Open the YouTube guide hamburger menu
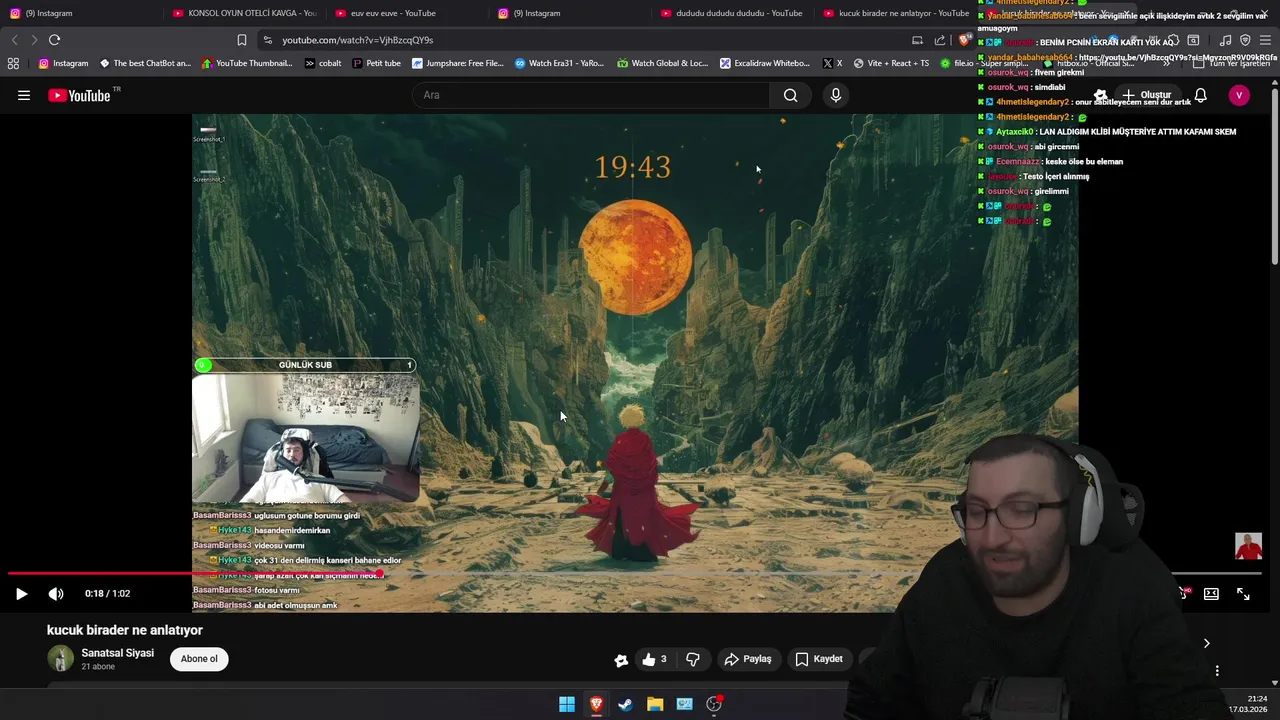 pos(24,95)
